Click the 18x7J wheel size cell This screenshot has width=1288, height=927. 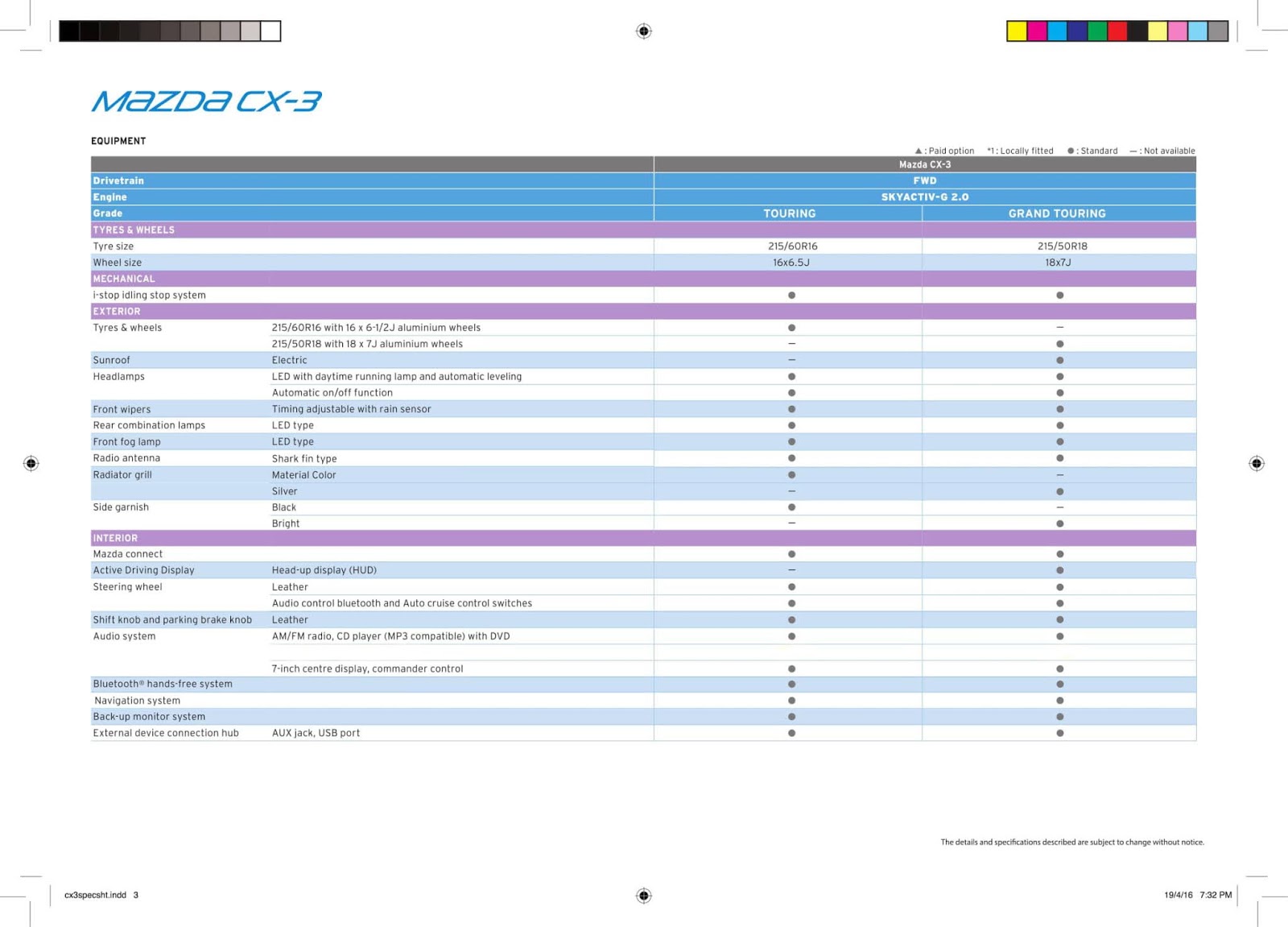[1058, 263]
